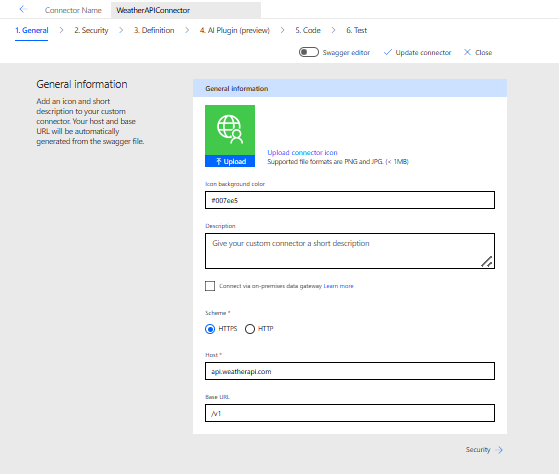Click the Swagger editor label
The height and width of the screenshot is (474, 559).
346,52
